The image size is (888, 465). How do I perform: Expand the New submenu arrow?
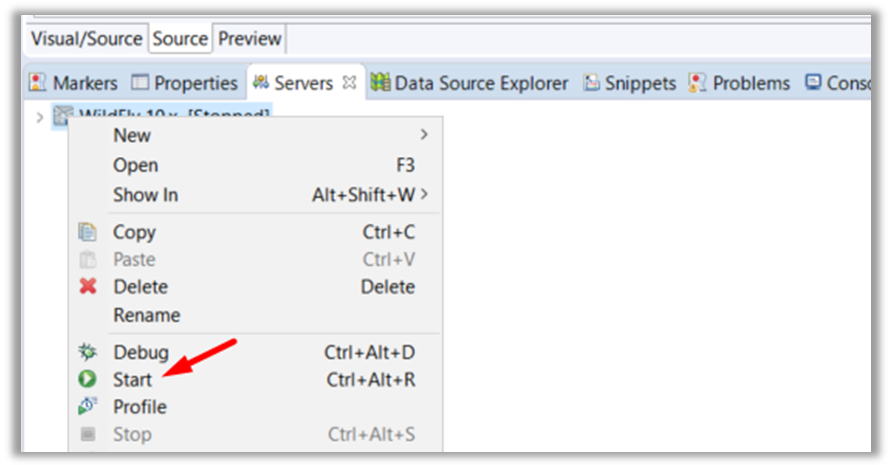(x=424, y=135)
